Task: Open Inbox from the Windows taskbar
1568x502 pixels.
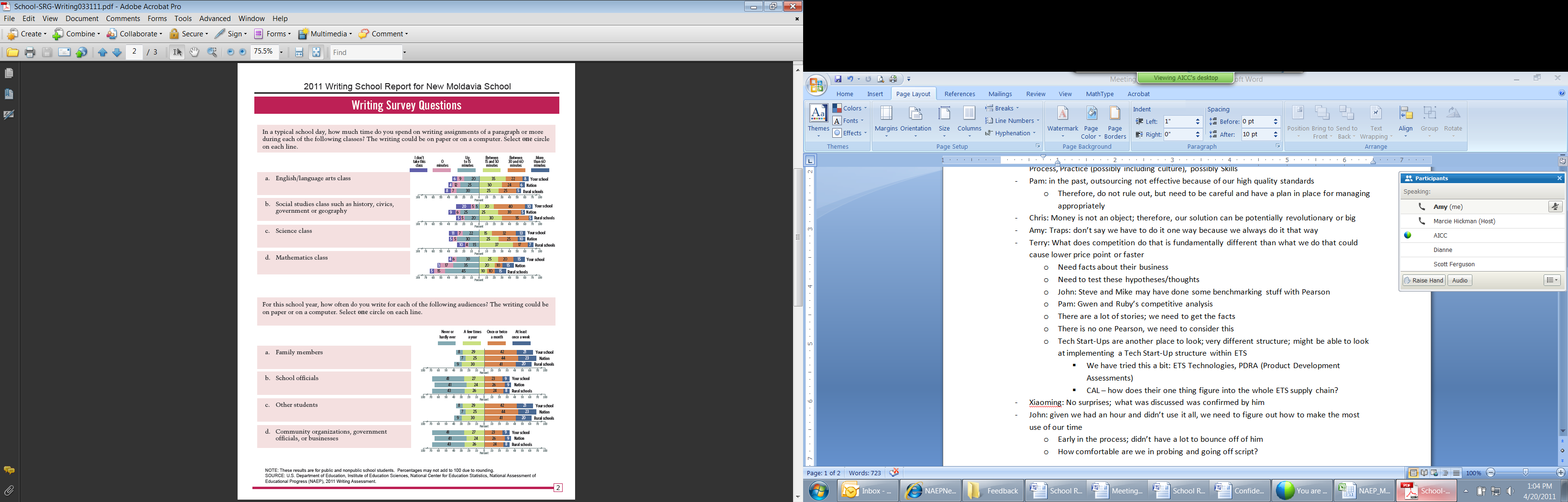Action: [868, 491]
